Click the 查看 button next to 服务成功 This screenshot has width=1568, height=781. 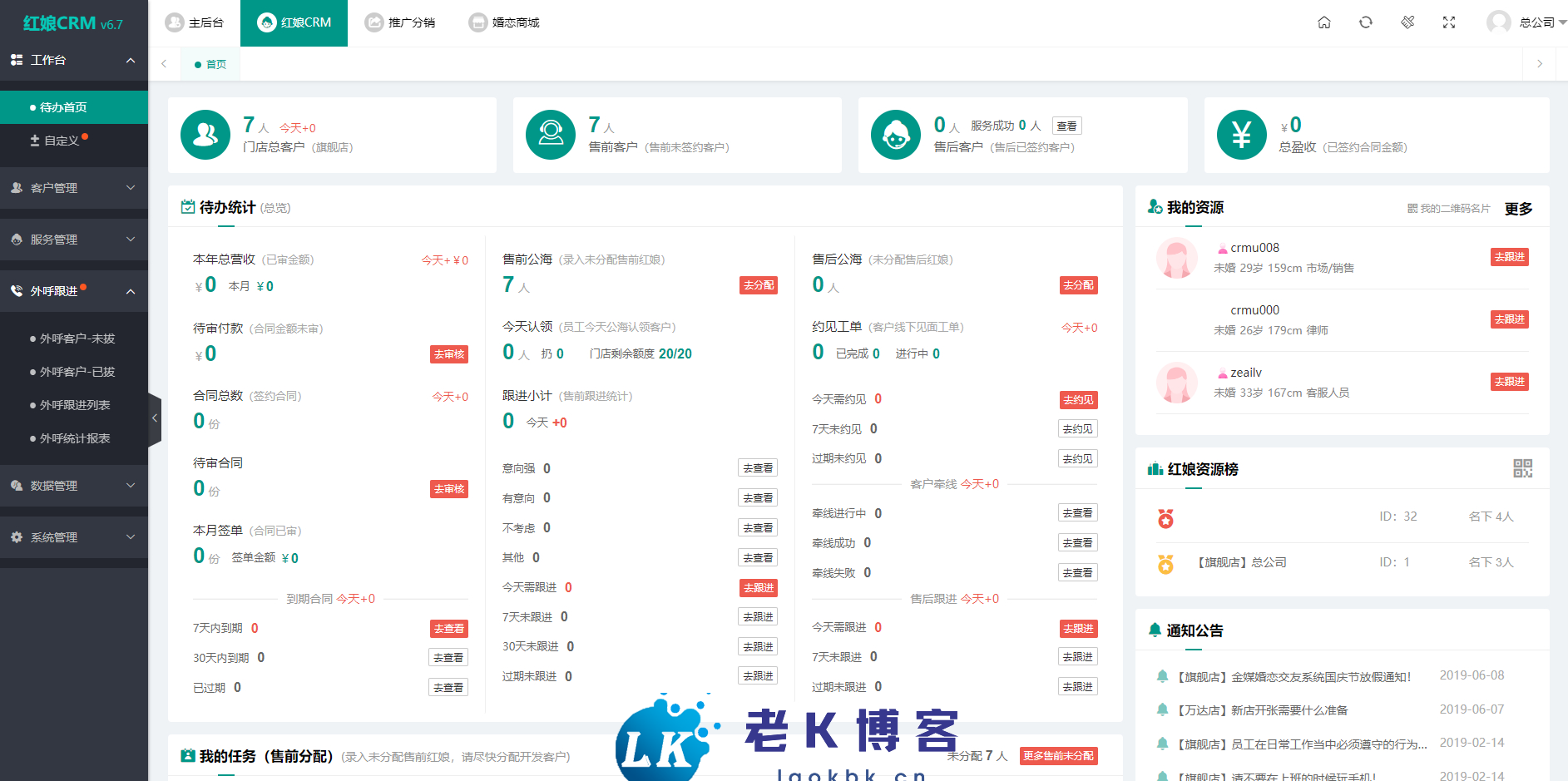[1066, 126]
